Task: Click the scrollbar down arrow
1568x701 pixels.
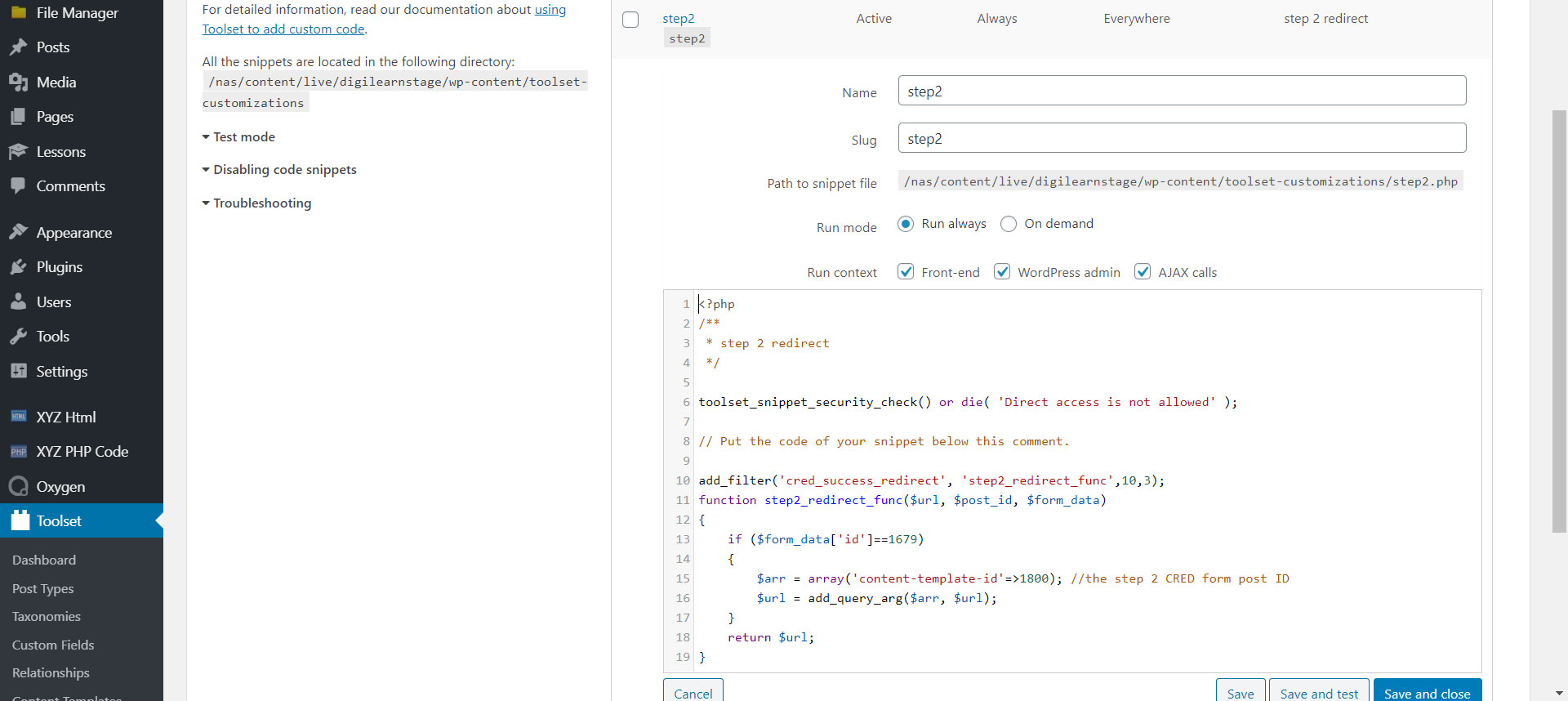Action: pyautogui.click(x=1559, y=693)
